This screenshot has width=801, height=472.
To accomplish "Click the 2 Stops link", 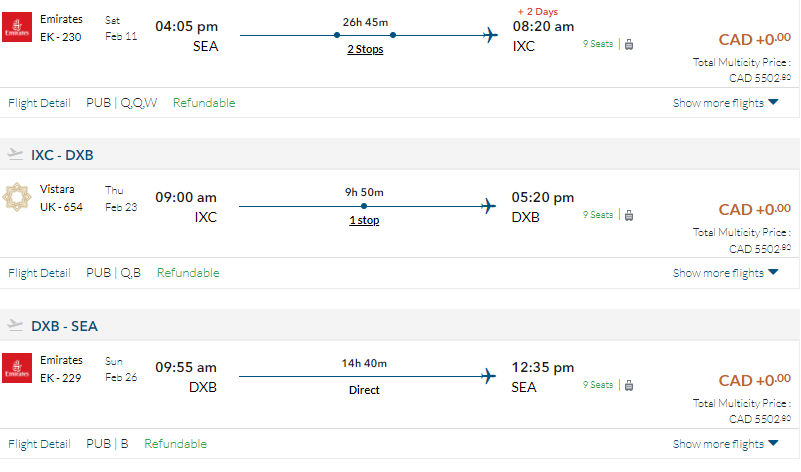I will 364,50.
